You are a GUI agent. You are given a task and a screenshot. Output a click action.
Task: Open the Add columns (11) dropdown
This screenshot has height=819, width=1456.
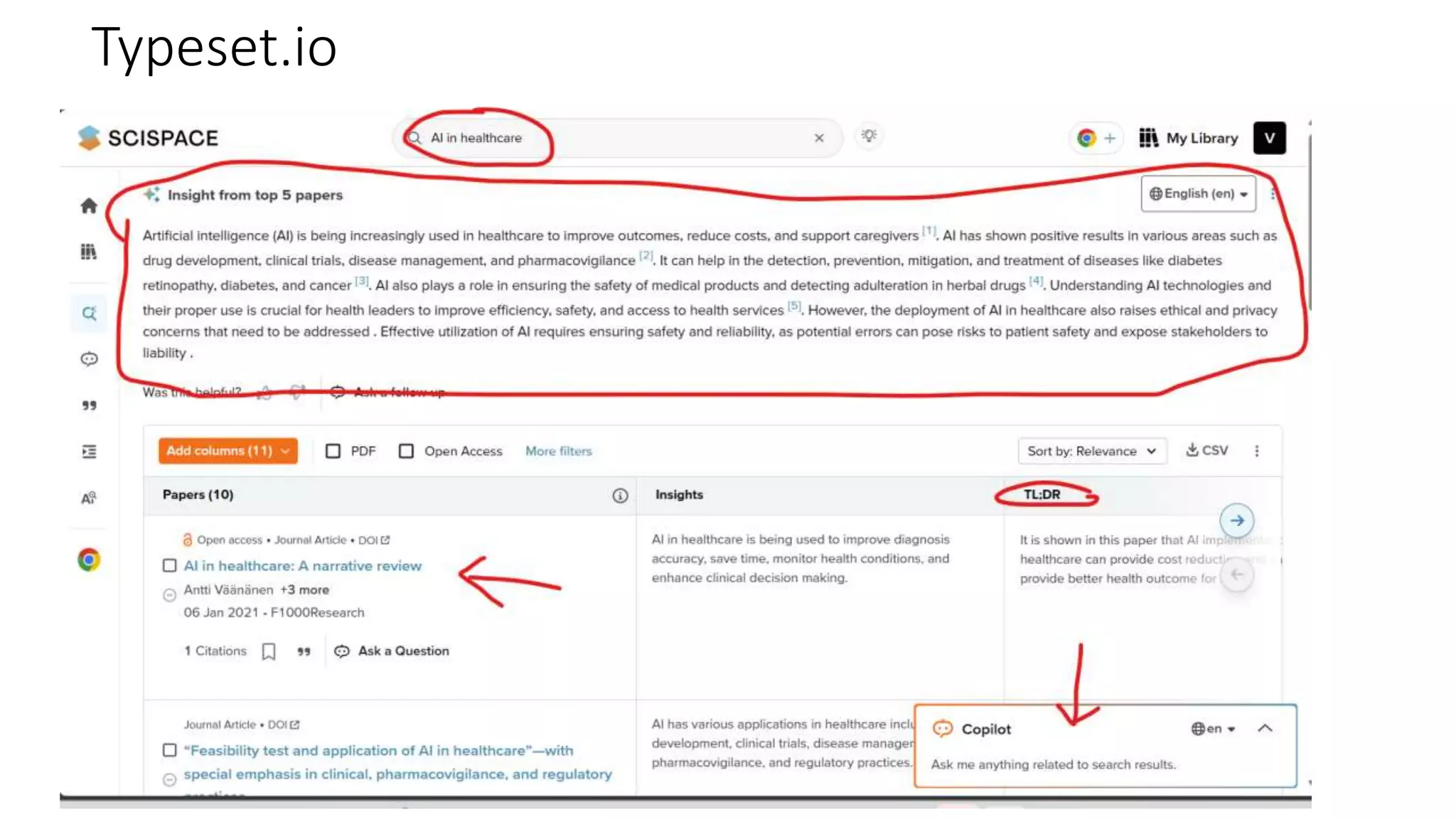coord(227,451)
